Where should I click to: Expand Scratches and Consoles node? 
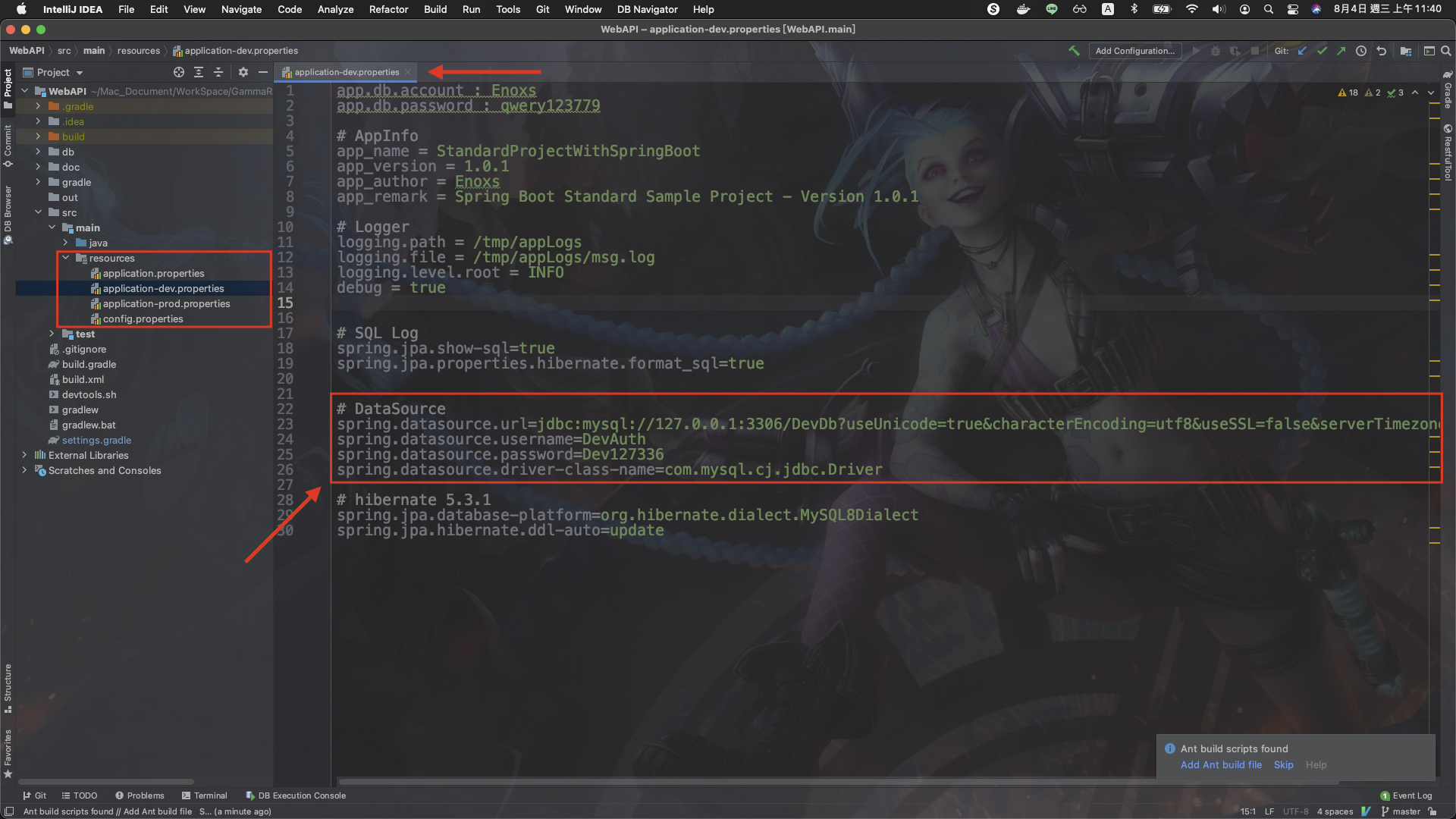click(25, 470)
